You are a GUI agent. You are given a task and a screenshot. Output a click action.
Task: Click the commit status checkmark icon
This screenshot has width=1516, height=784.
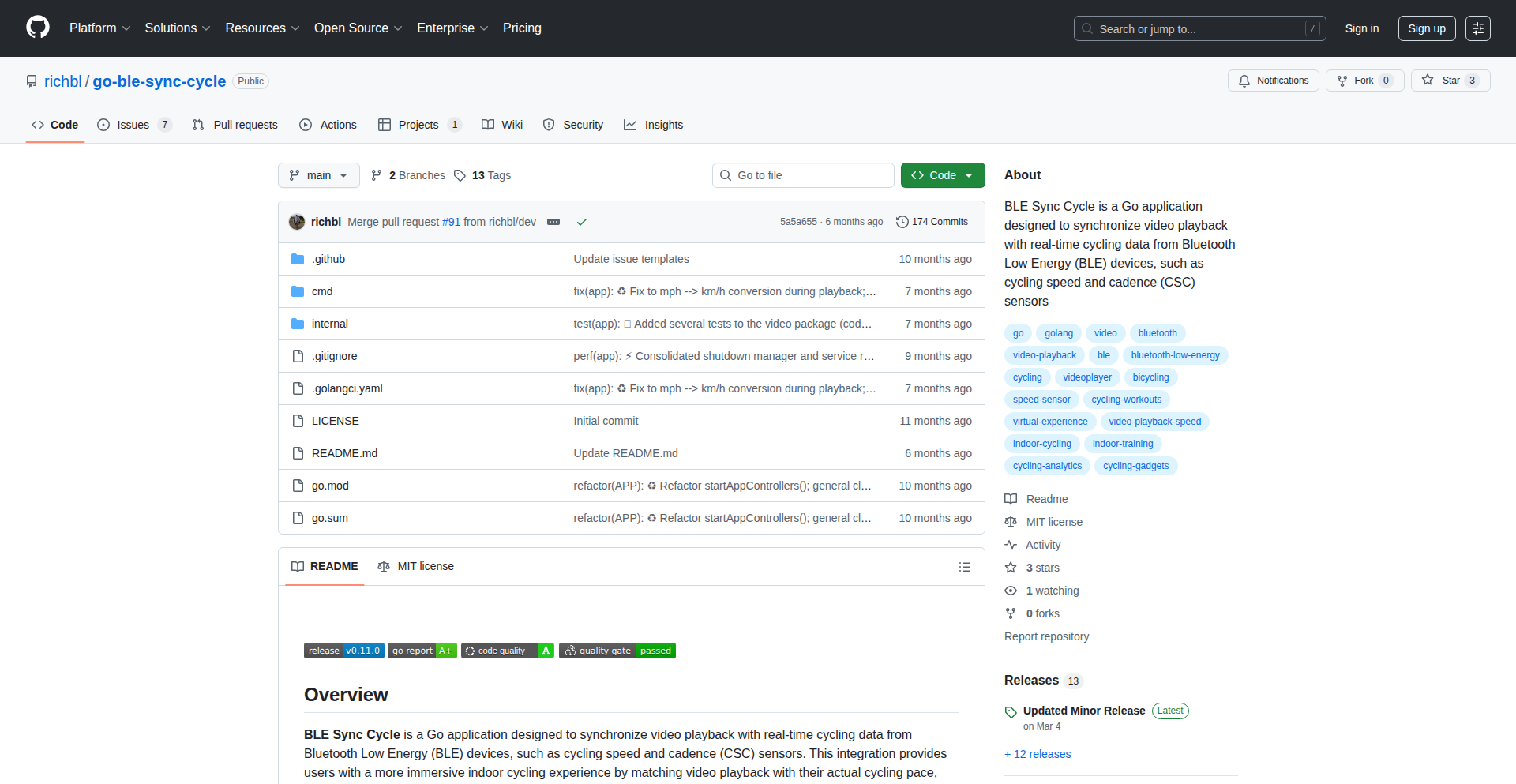pos(582,222)
